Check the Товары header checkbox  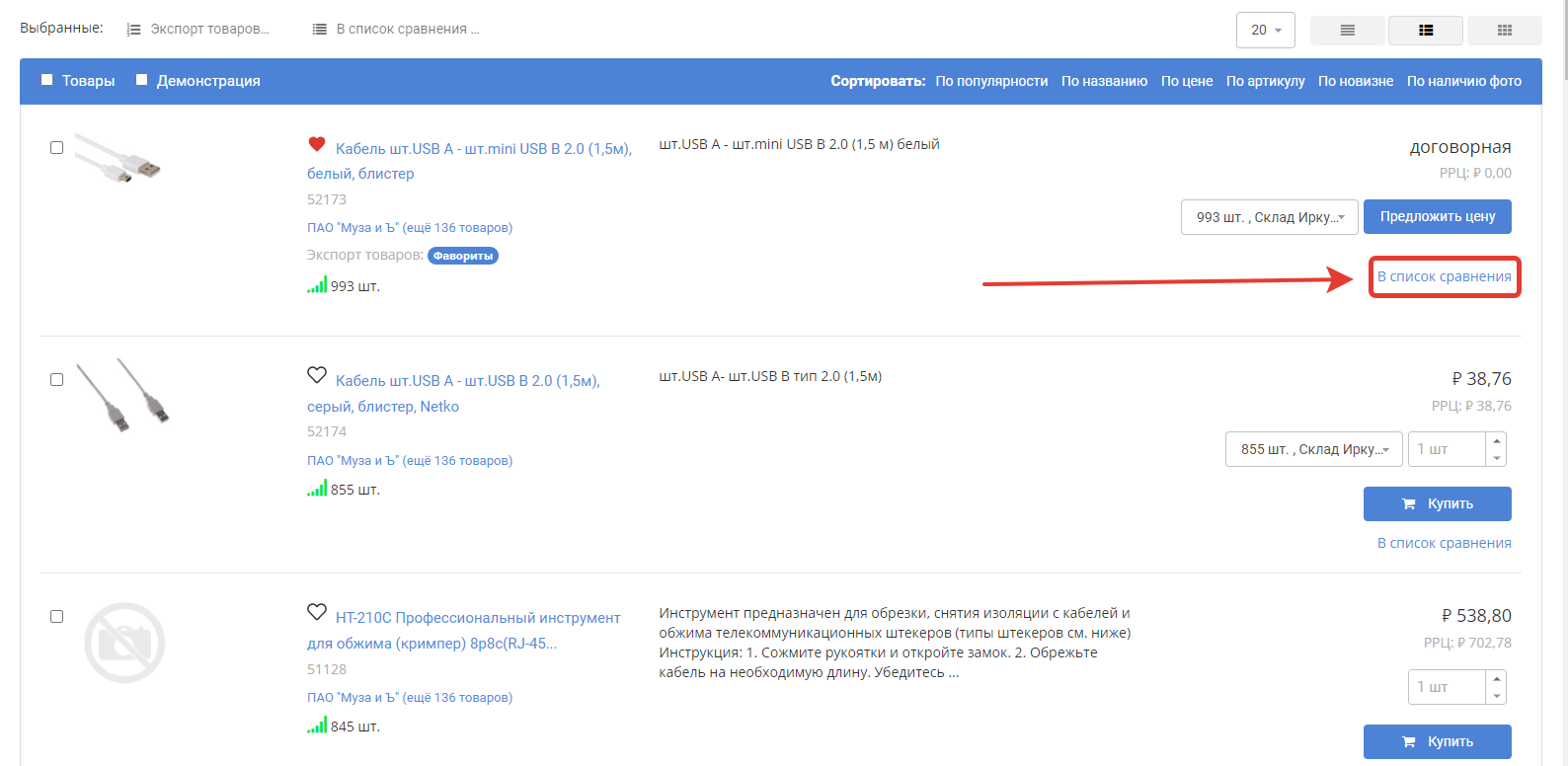pos(46,80)
